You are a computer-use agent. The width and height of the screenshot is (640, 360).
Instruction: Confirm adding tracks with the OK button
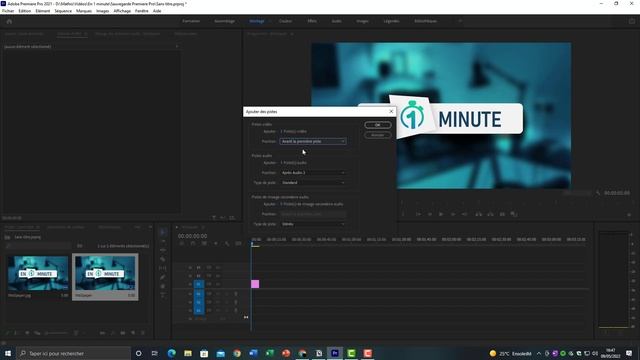[378, 125]
